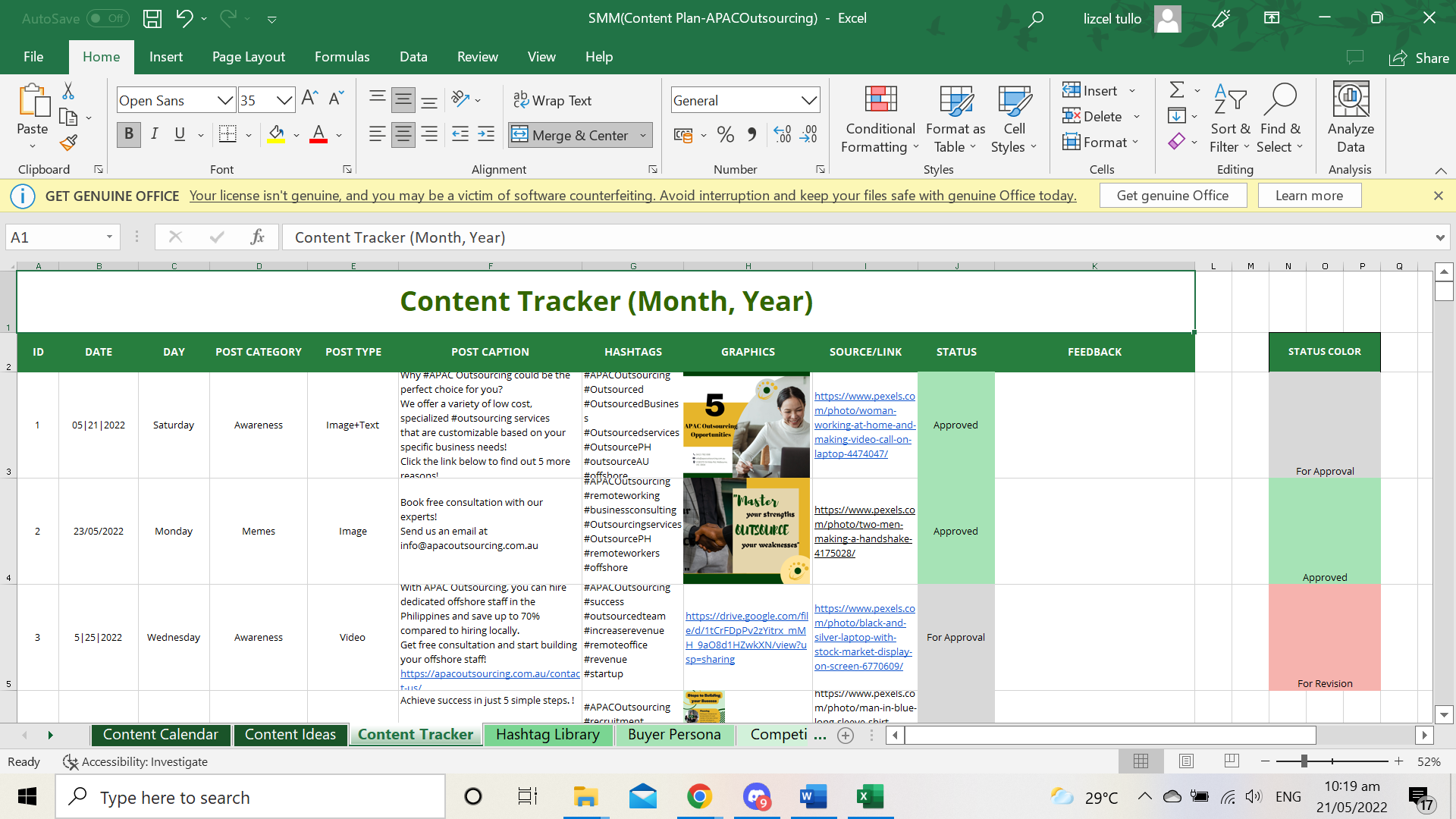The height and width of the screenshot is (819, 1456).
Task: Open Merge & Center dropdown arrow
Action: (643, 135)
